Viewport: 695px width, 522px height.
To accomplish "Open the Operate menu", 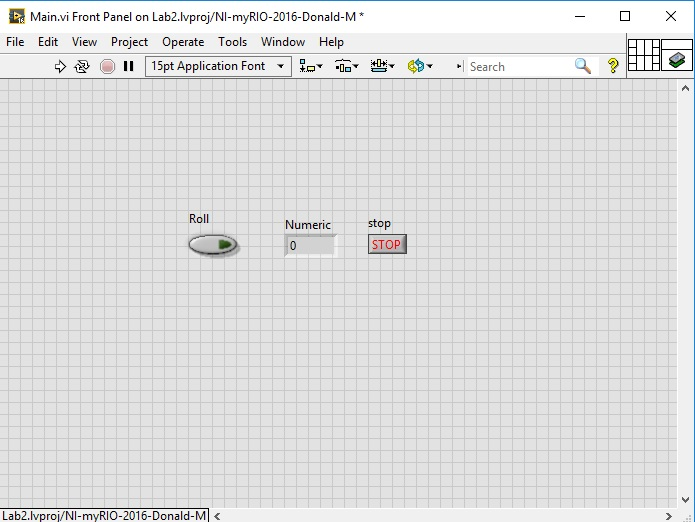I will pos(183,42).
